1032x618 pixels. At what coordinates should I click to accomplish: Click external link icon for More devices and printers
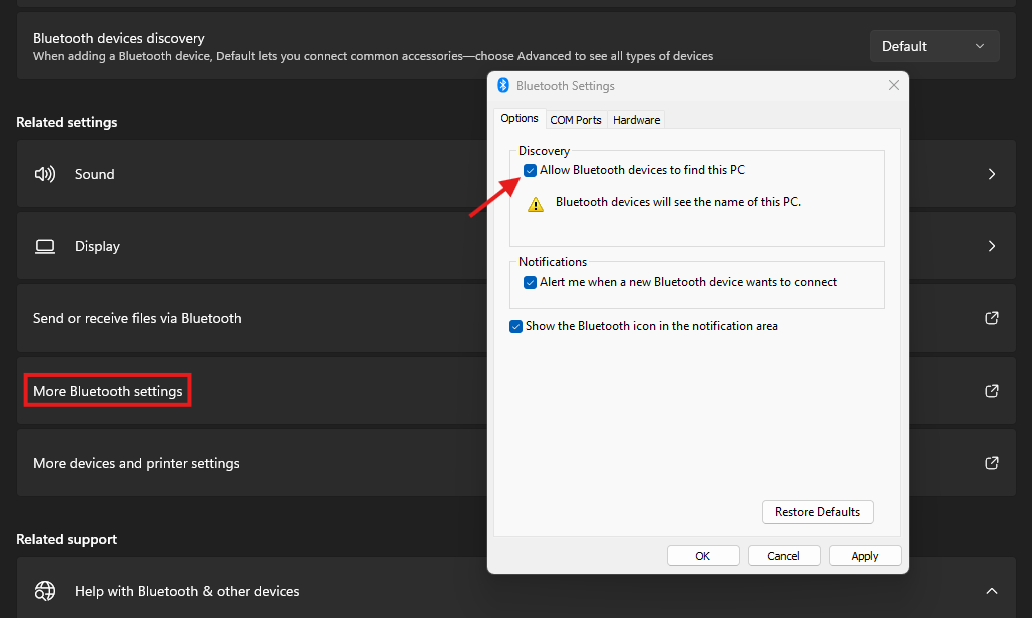click(x=991, y=463)
